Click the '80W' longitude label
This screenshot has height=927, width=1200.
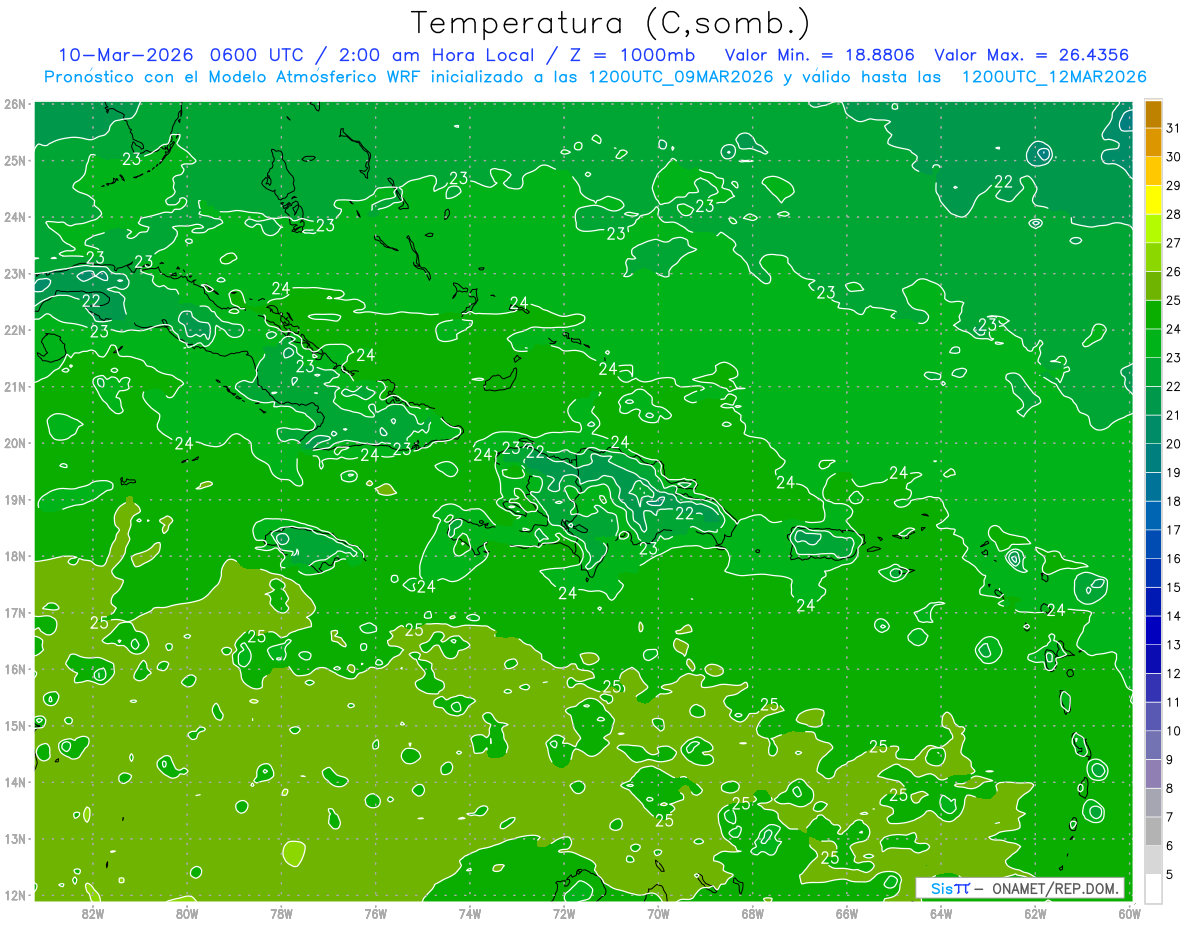[187, 913]
